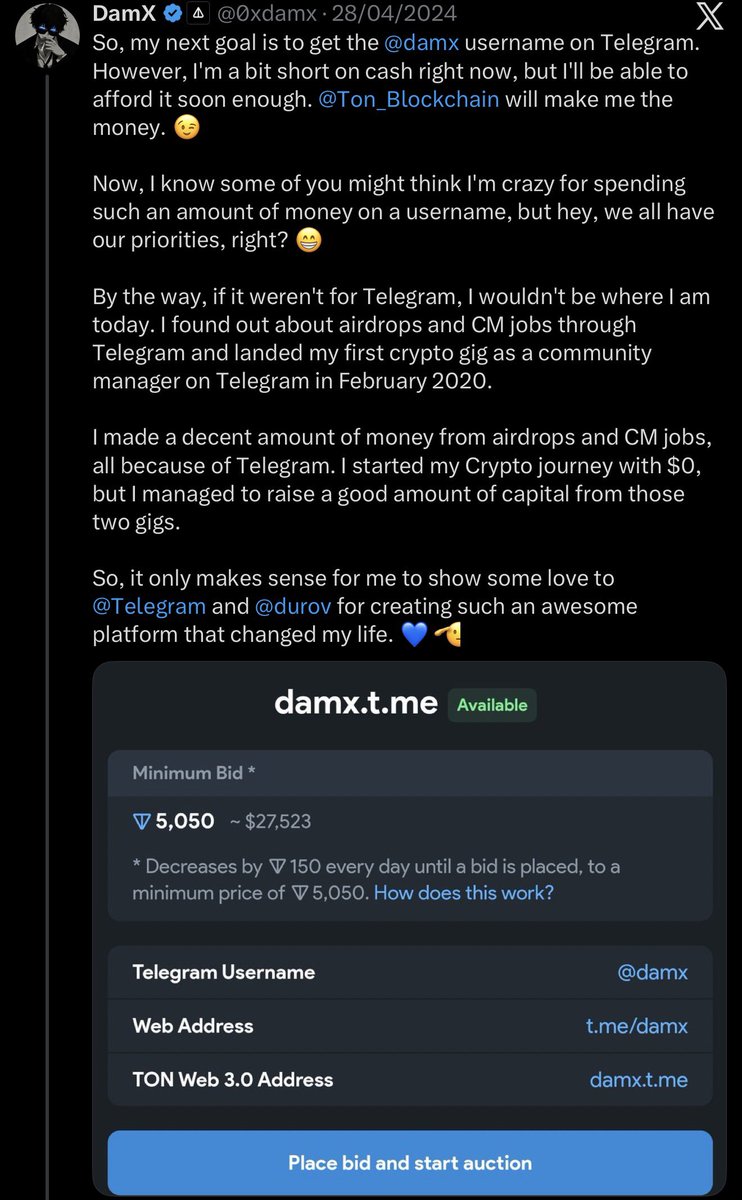This screenshot has width=742, height=1200.
Task: Click the damx.t.me TON Web 3.0 address
Action: (x=638, y=1080)
